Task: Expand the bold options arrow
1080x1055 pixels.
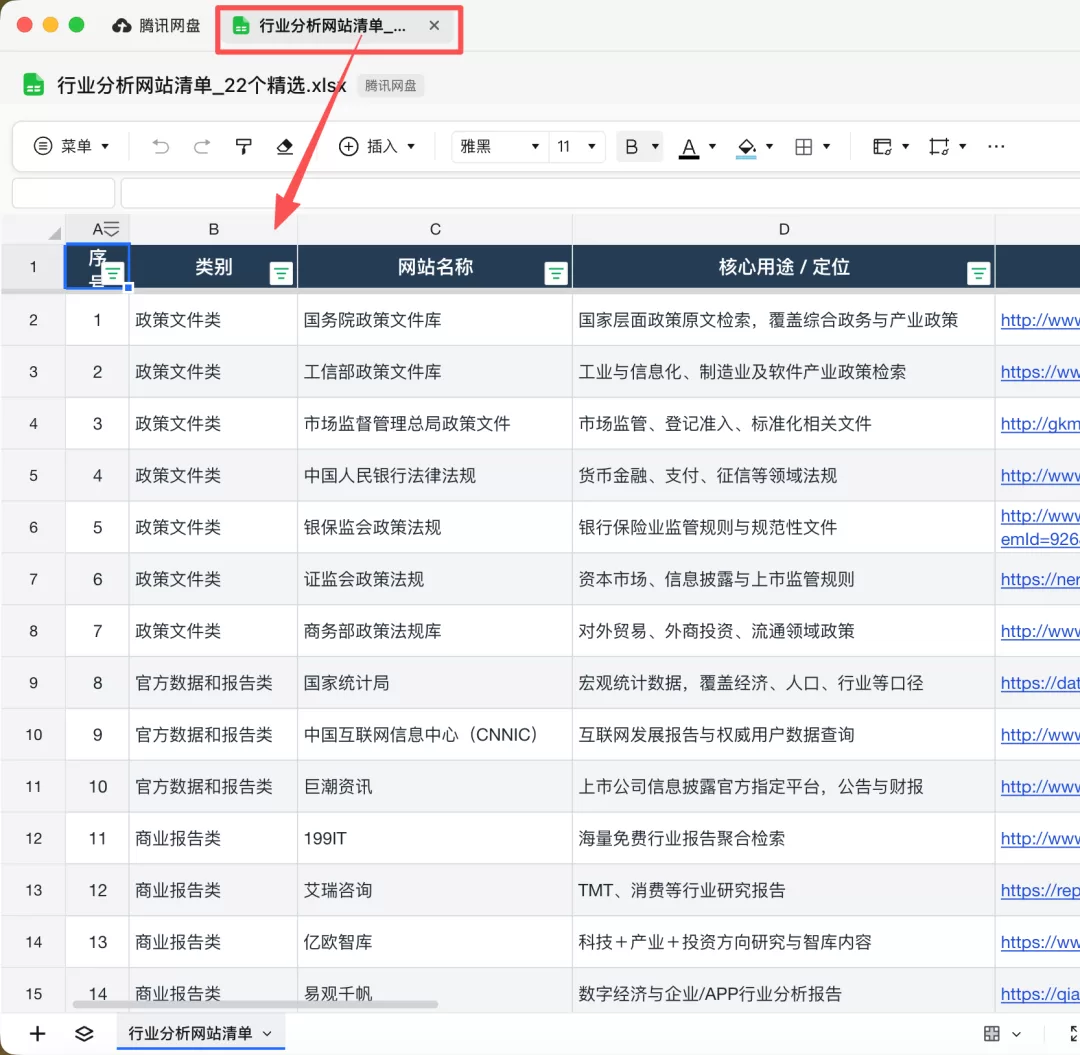Action: coord(655,146)
